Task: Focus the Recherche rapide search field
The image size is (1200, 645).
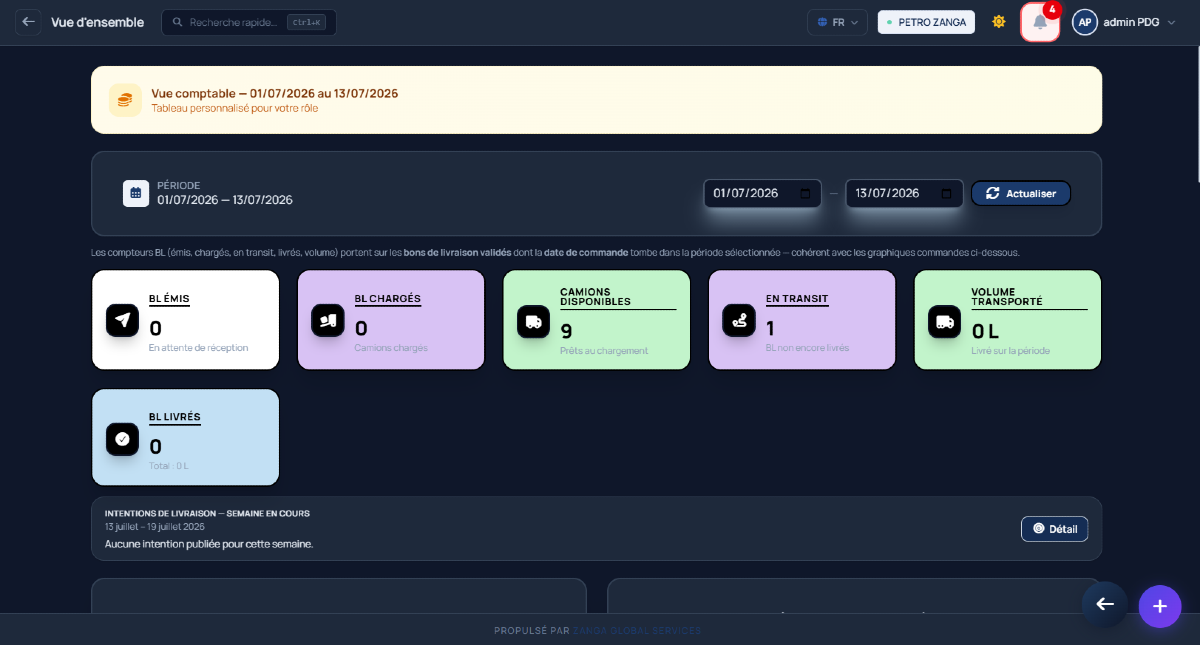Action: (249, 22)
